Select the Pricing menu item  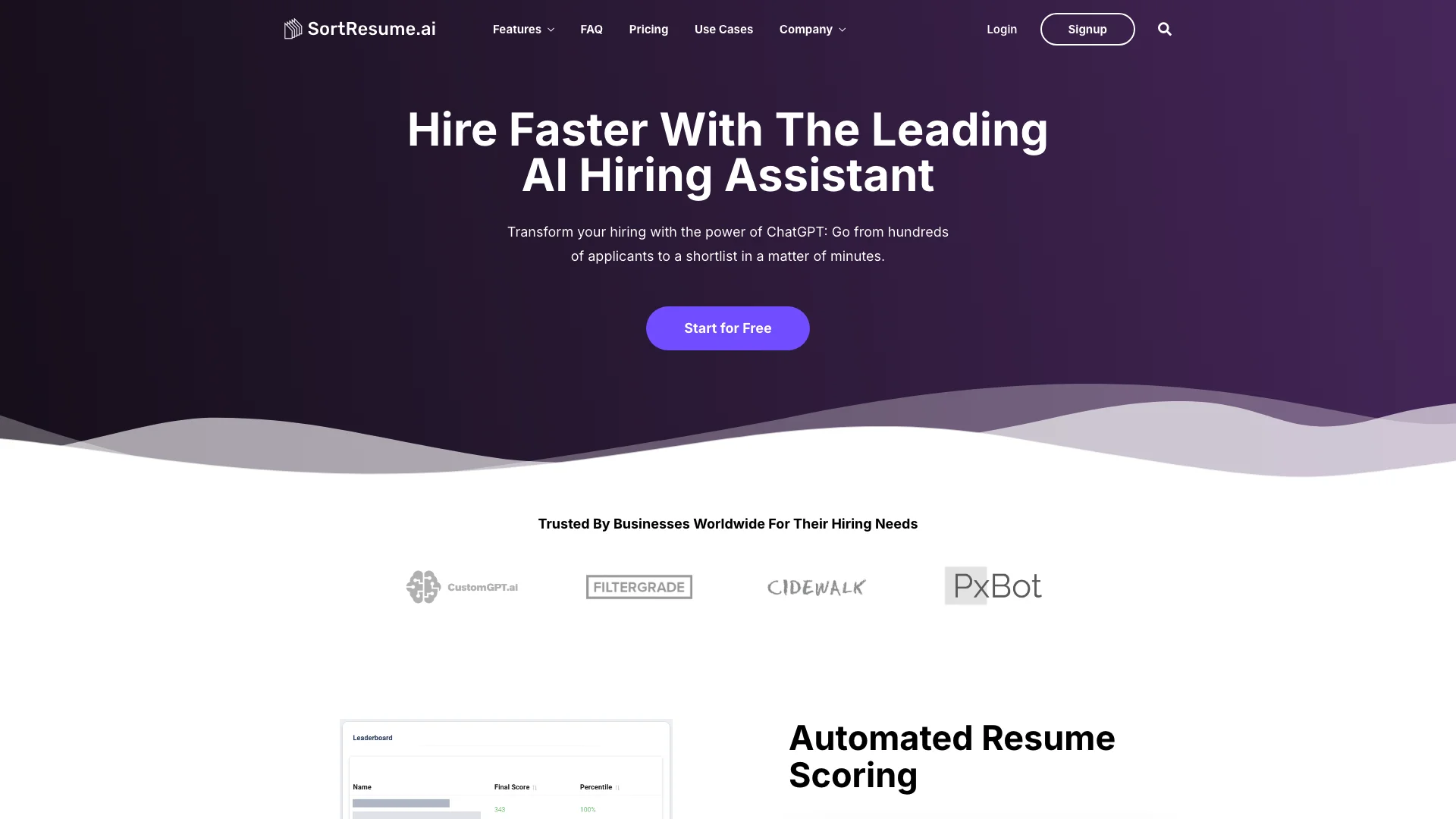(648, 28)
